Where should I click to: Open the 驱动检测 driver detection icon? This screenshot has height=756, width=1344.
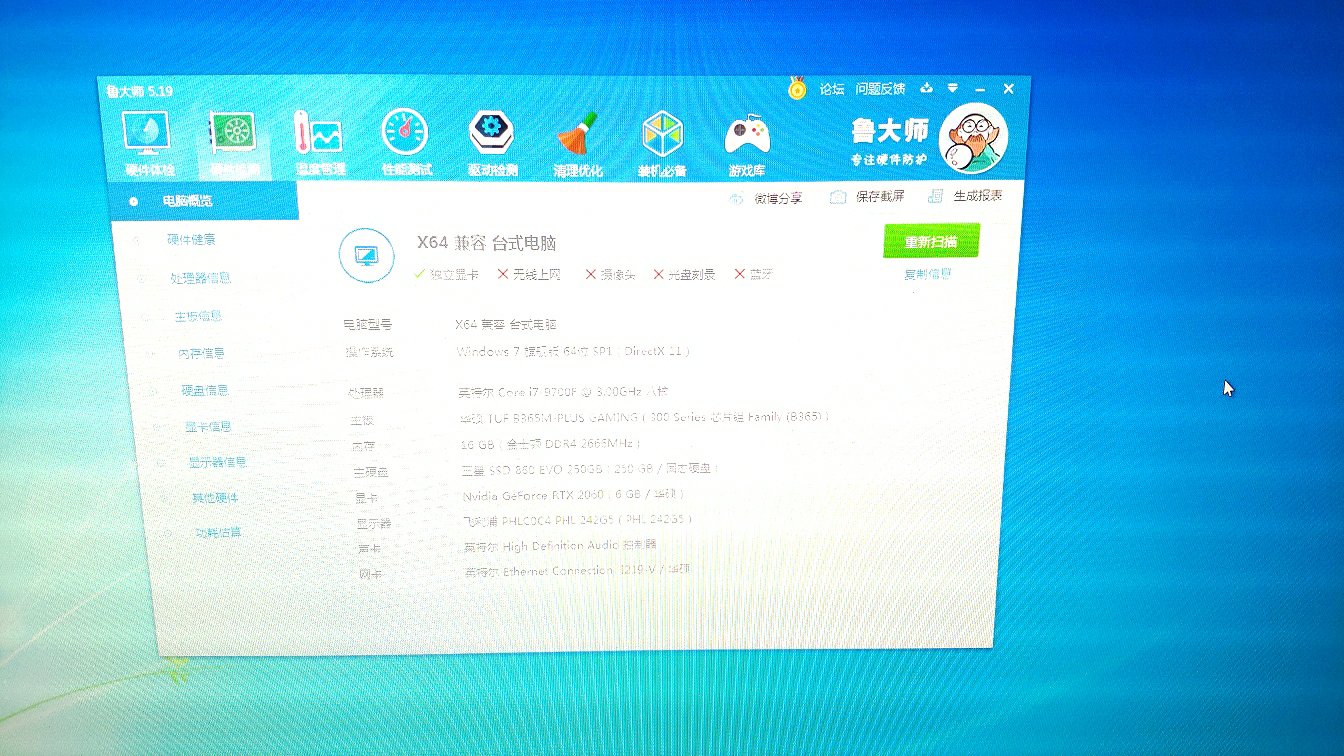coord(492,142)
